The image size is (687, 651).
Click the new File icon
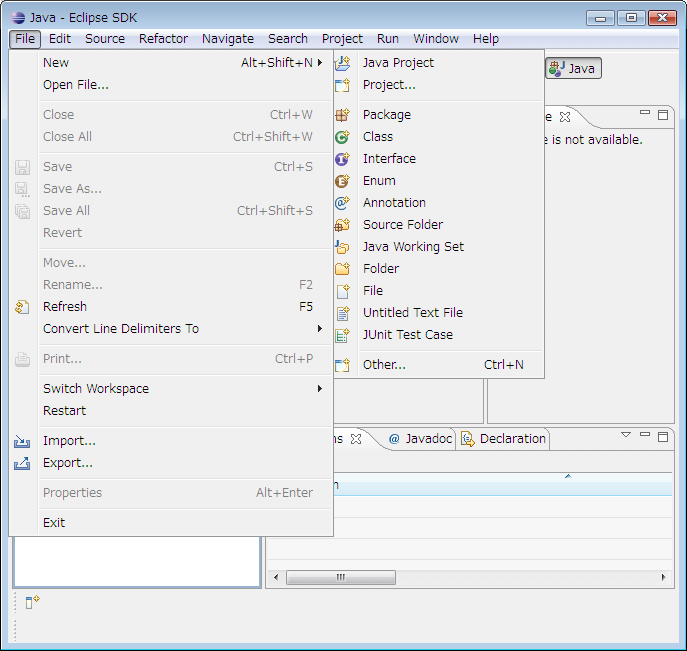(343, 291)
